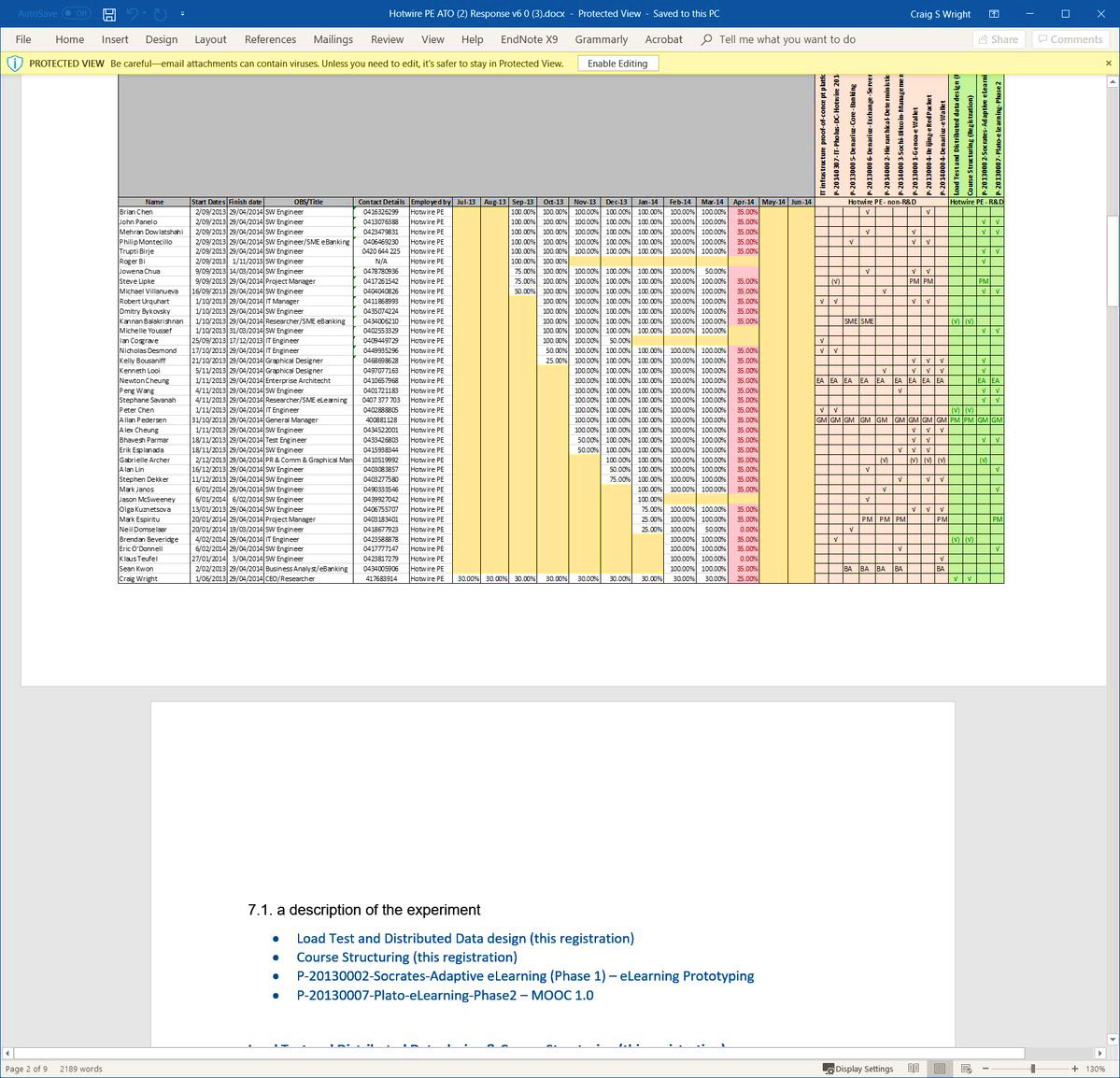Click the Redo icon in title bar
Image resolution: width=1120 pixels, height=1078 pixels.
pyautogui.click(x=160, y=14)
